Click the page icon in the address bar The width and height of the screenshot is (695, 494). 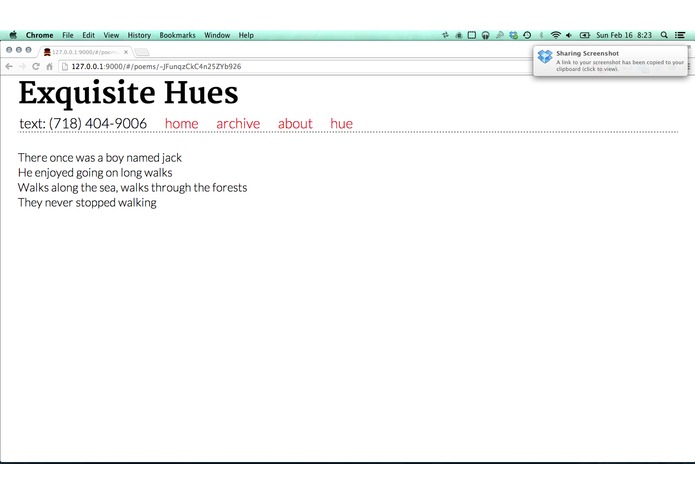pyautogui.click(x=65, y=66)
